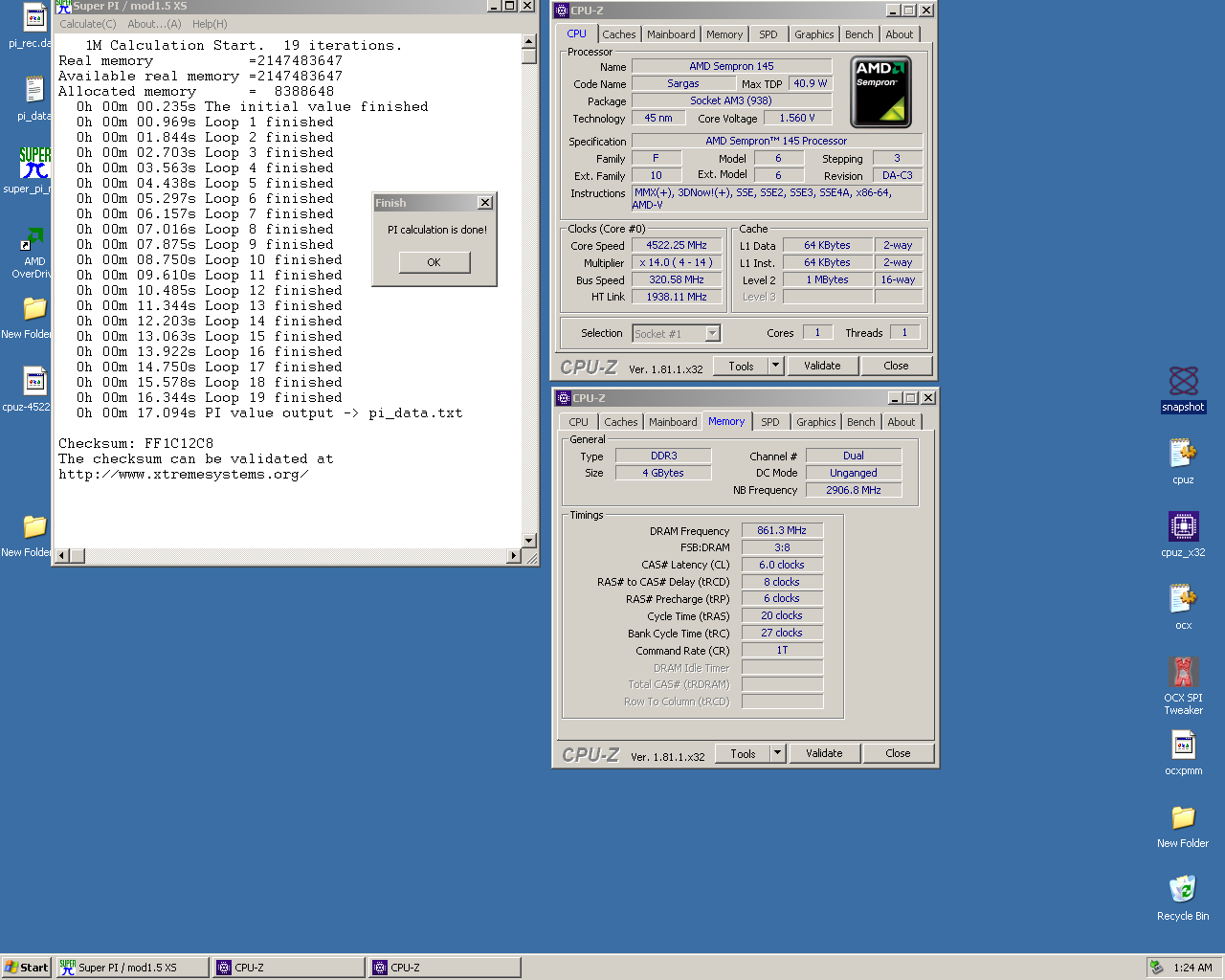Click Super PI vertical scrollbar down arrow
The width and height of the screenshot is (1225, 980).
pos(529,541)
